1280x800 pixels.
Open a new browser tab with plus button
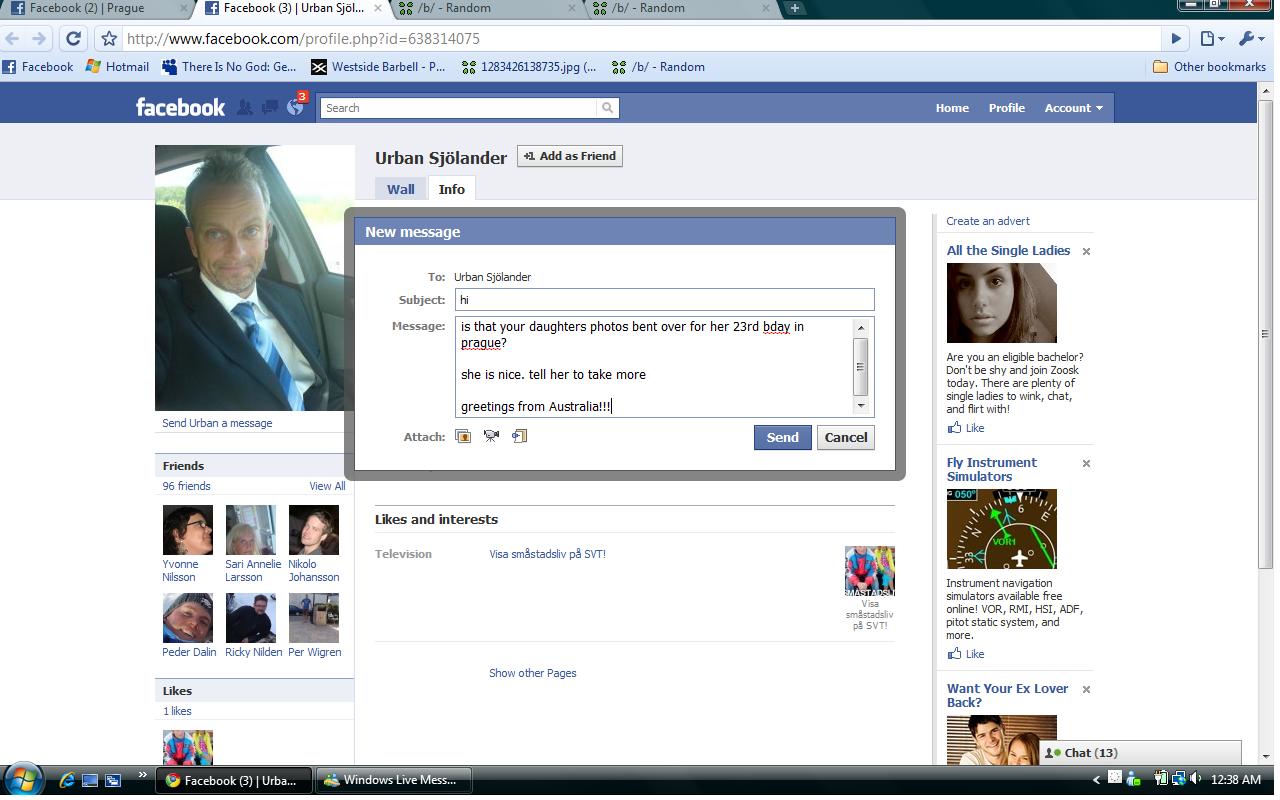795,8
